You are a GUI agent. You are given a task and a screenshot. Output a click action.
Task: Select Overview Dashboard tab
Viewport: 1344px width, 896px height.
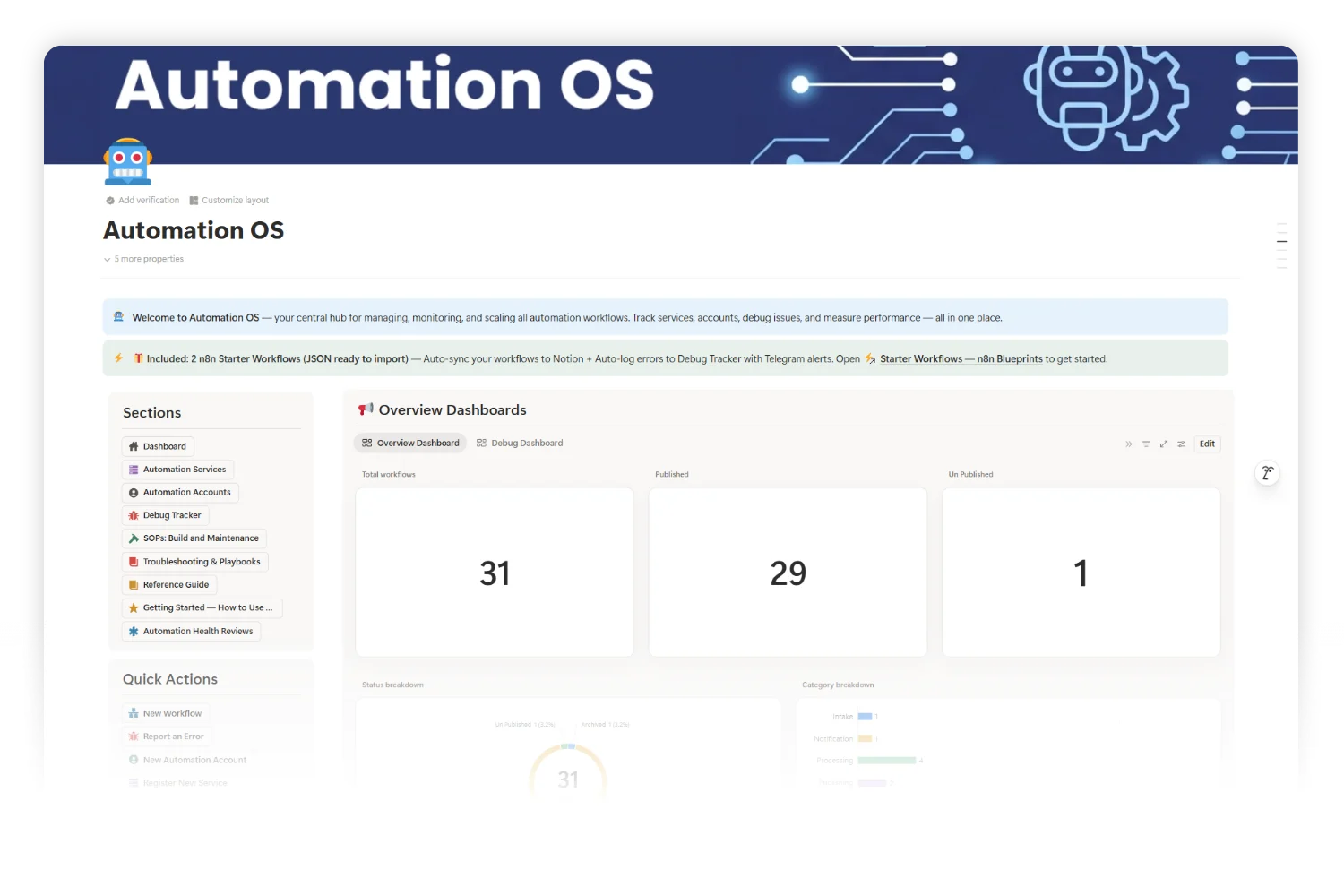pos(410,444)
